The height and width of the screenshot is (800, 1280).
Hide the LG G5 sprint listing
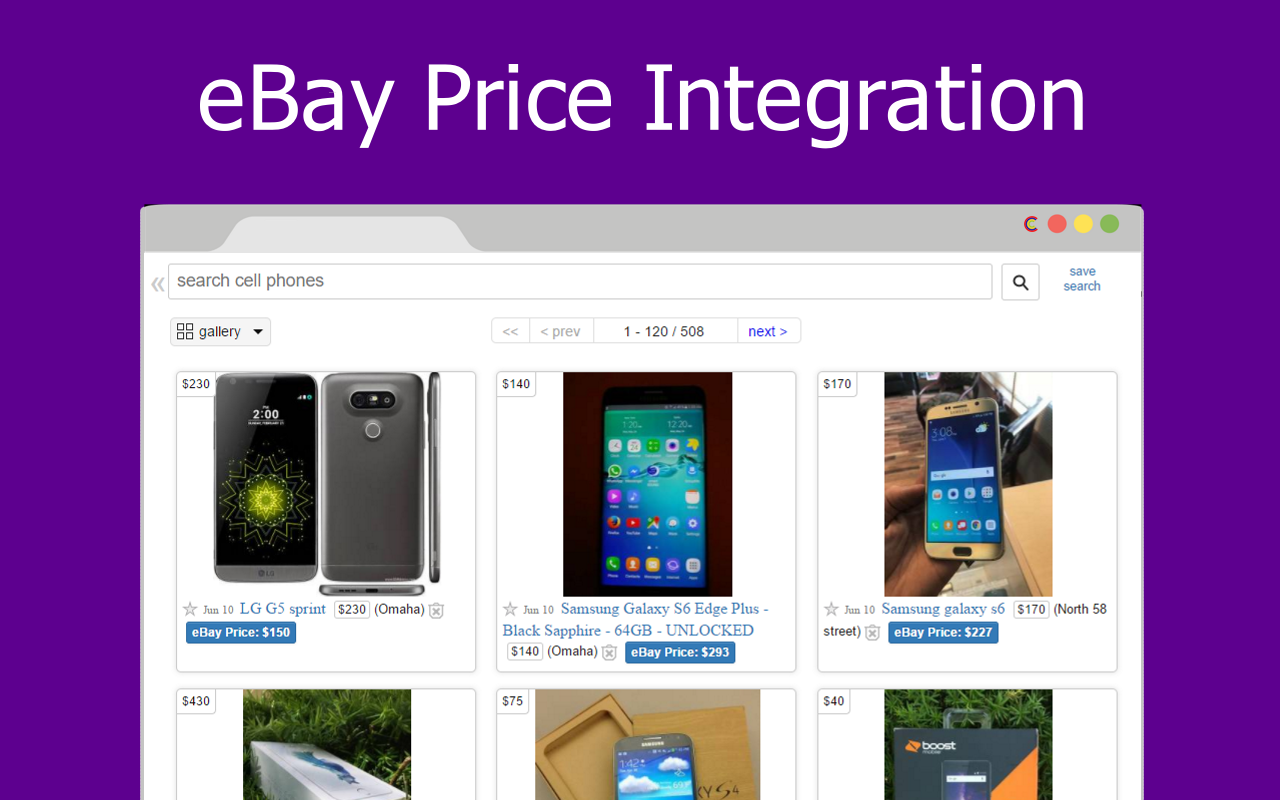click(436, 610)
